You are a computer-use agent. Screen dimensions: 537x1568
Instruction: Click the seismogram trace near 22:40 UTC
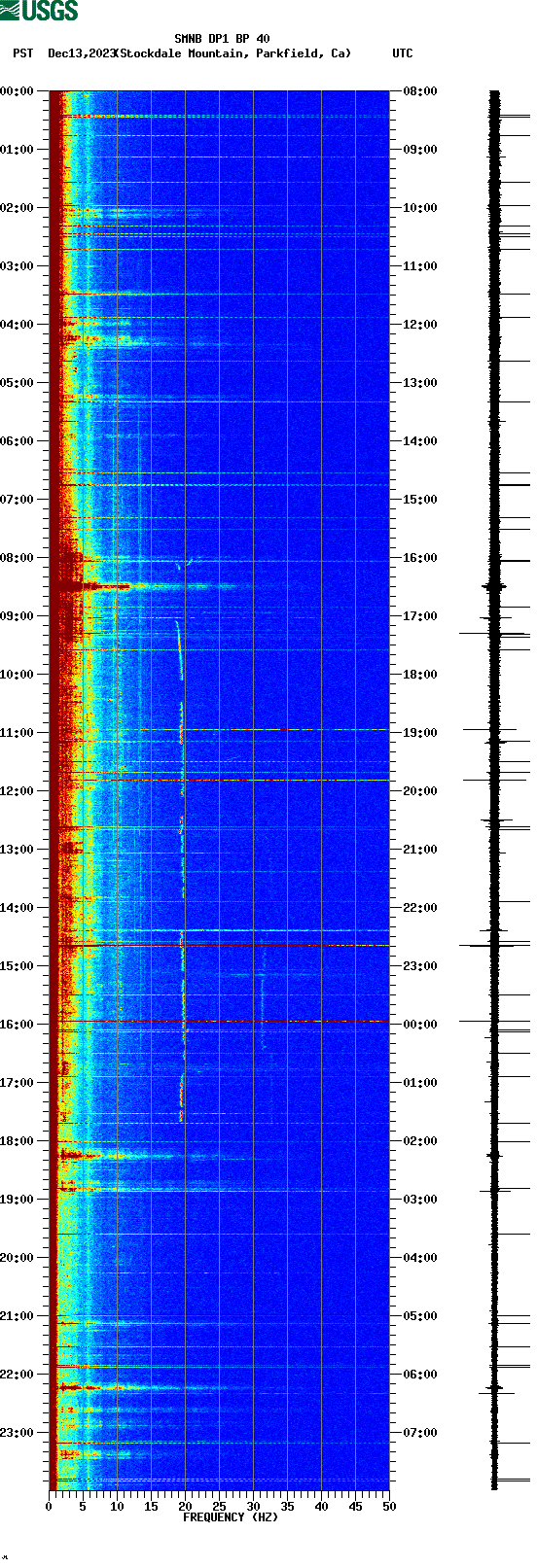[x=494, y=944]
